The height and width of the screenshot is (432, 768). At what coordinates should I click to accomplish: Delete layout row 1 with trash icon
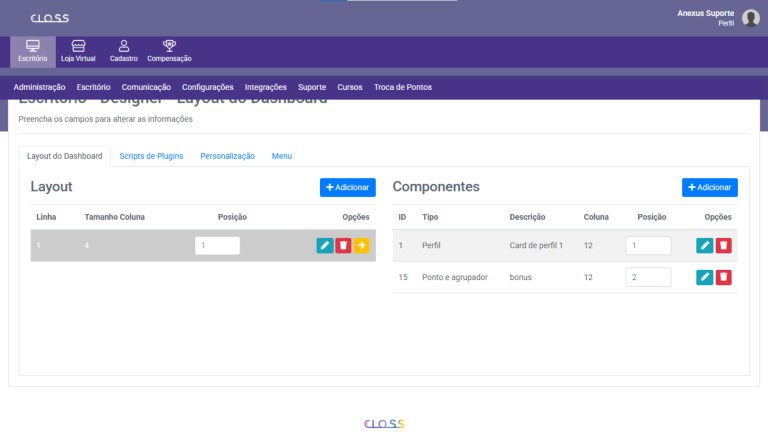(x=343, y=245)
